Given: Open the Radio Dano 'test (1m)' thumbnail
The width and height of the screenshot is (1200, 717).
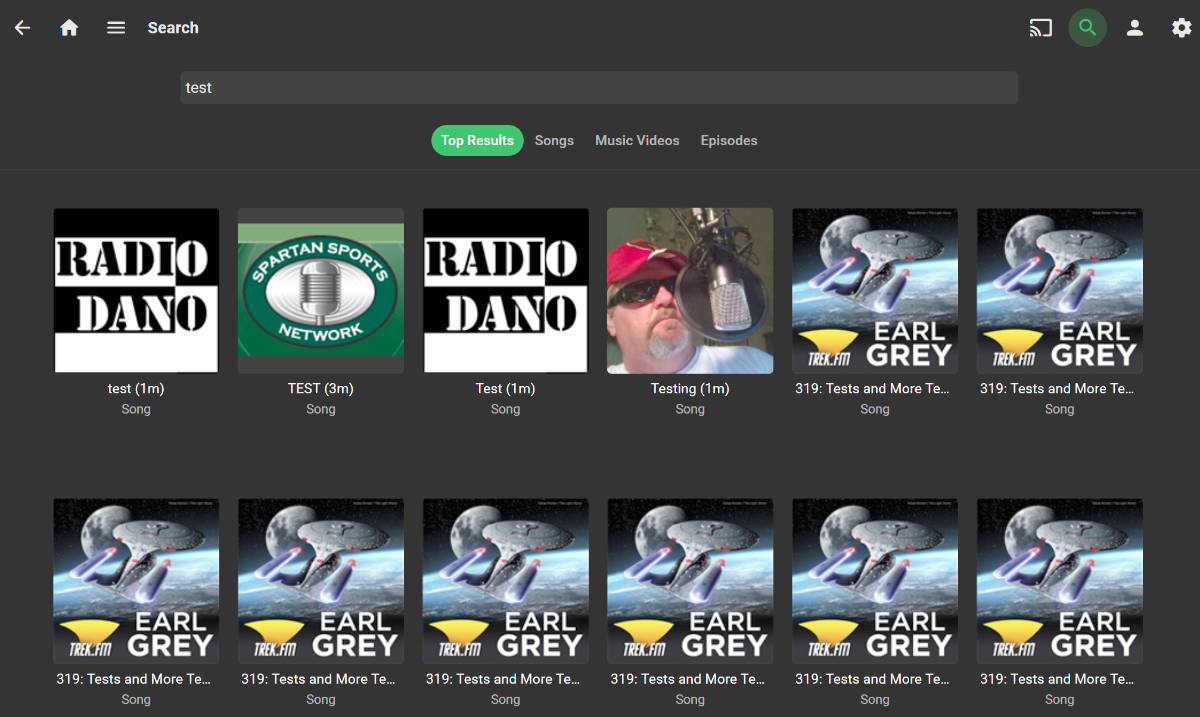Looking at the screenshot, I should click(136, 291).
